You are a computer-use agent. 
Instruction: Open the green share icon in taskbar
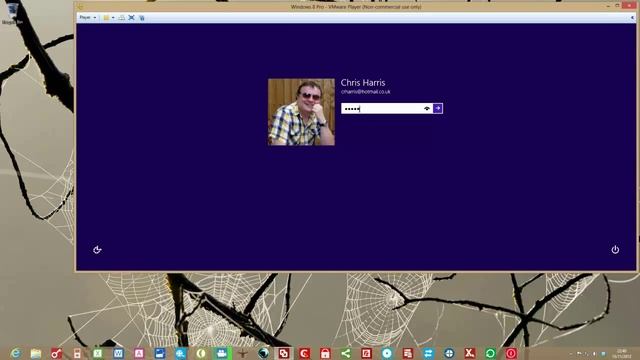pyautogui.click(x=346, y=353)
